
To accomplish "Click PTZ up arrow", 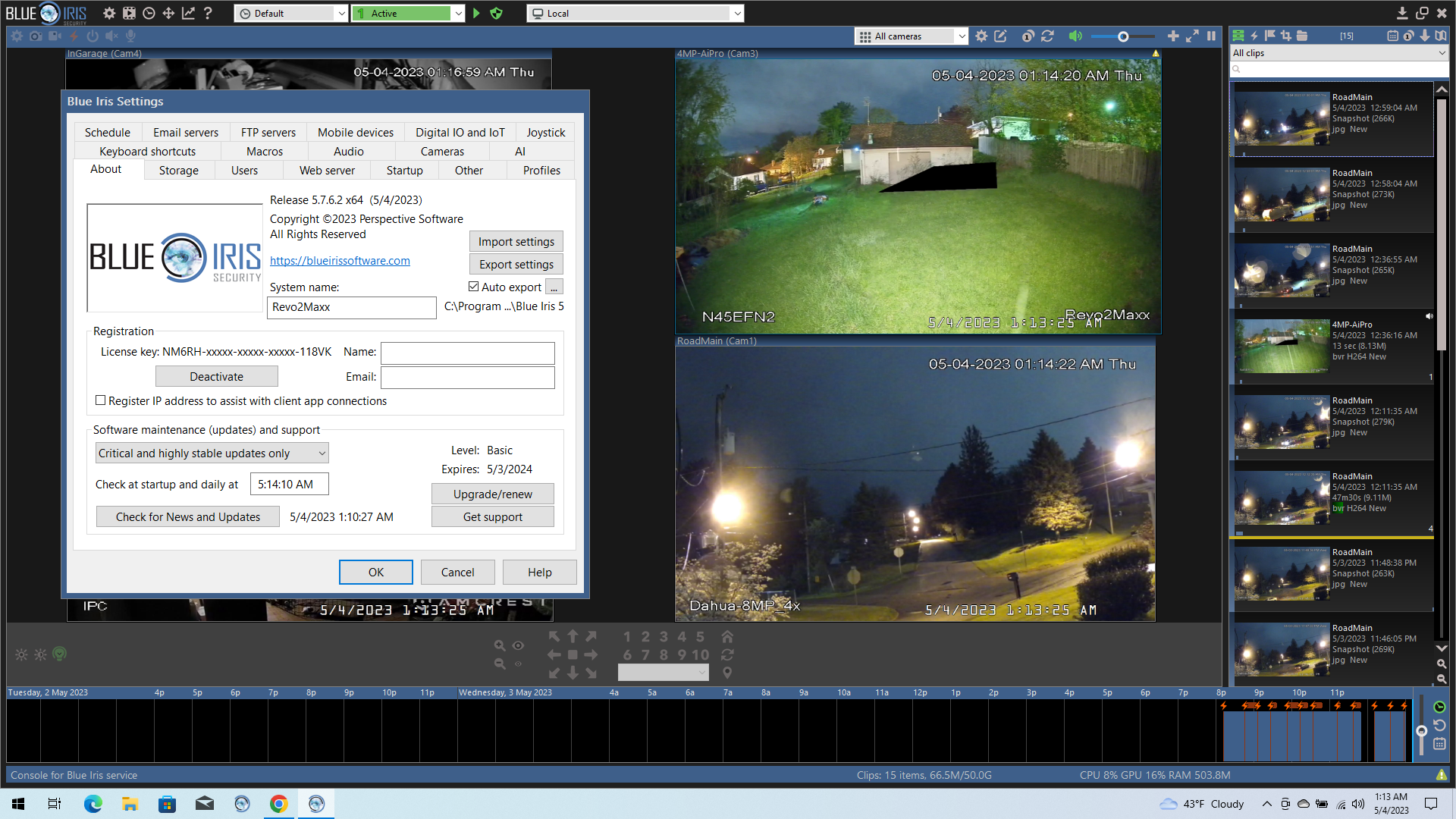I will point(573,636).
